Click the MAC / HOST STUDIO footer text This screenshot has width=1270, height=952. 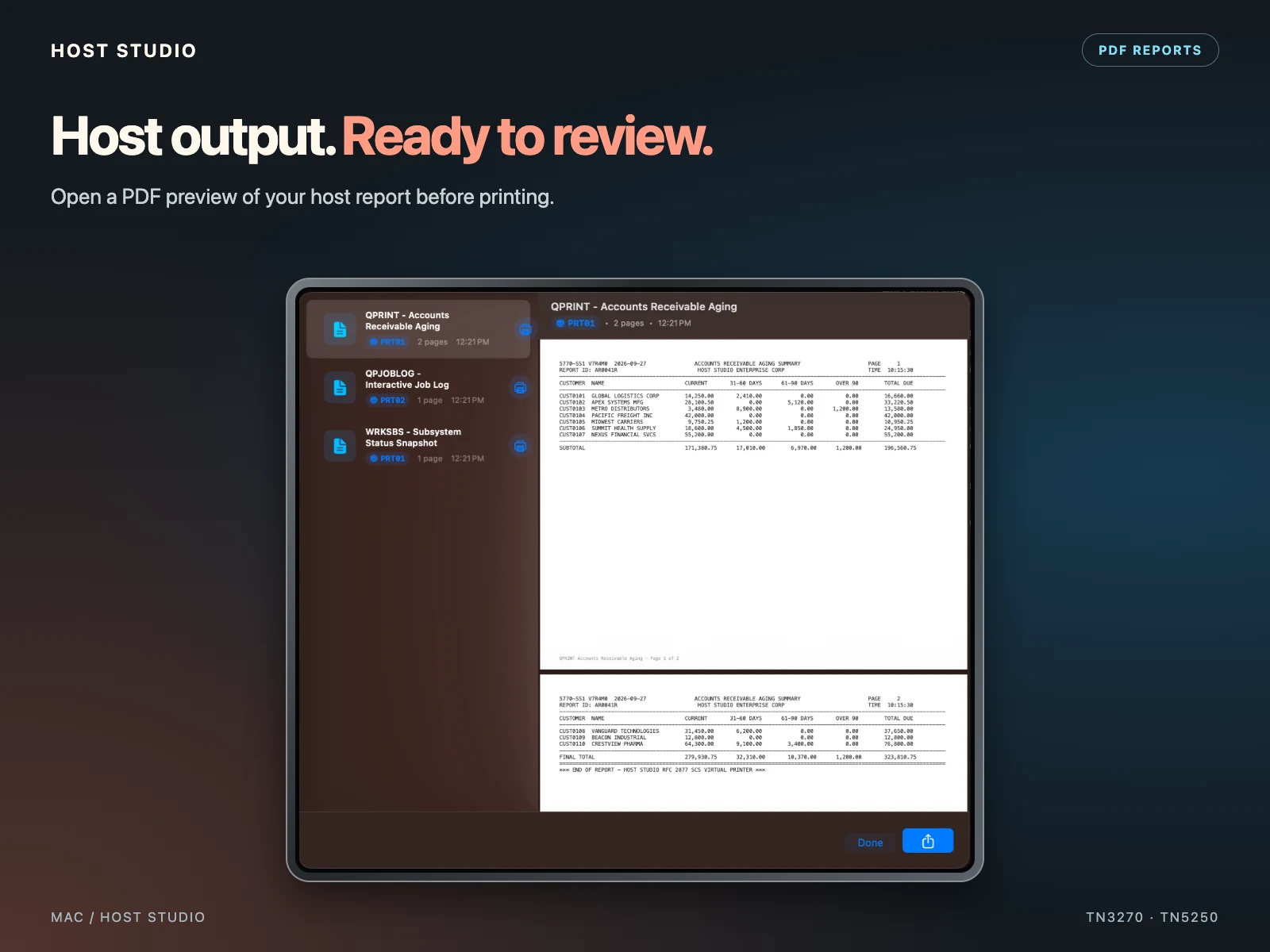click(128, 917)
